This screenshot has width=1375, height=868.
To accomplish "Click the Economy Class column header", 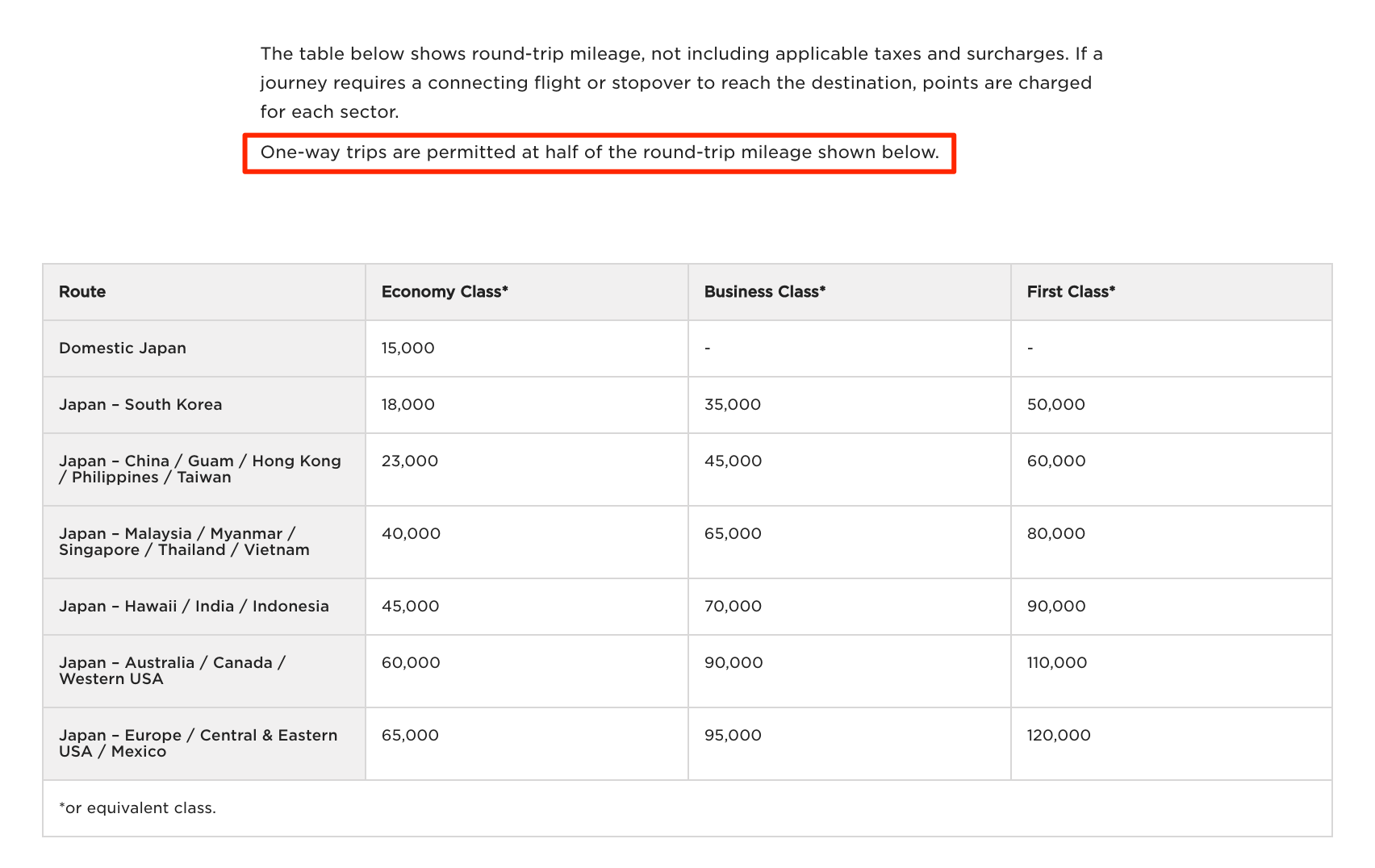I will click(x=445, y=292).
